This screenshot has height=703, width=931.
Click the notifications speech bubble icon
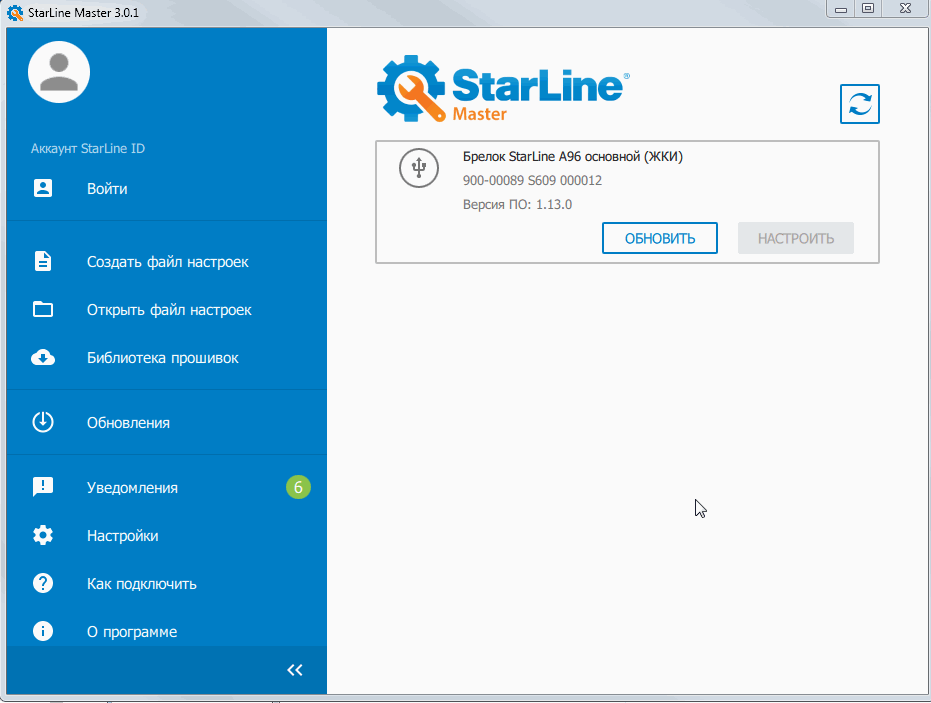pos(43,487)
